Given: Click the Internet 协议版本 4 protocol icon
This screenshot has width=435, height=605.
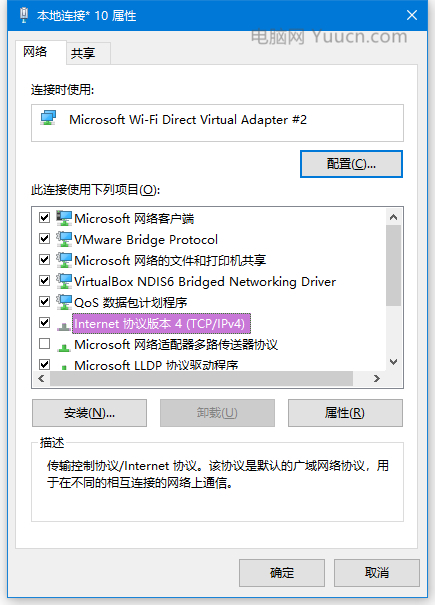Looking at the screenshot, I should point(64,326).
